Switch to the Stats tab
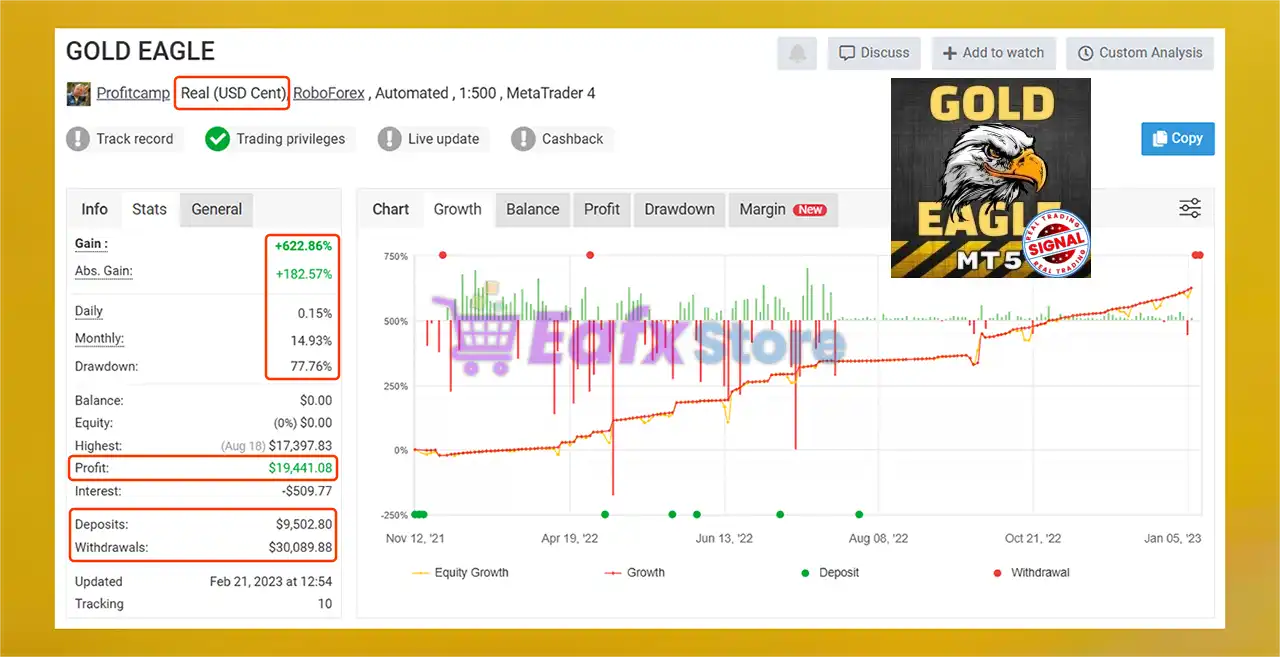The width and height of the screenshot is (1280, 657). (x=149, y=209)
